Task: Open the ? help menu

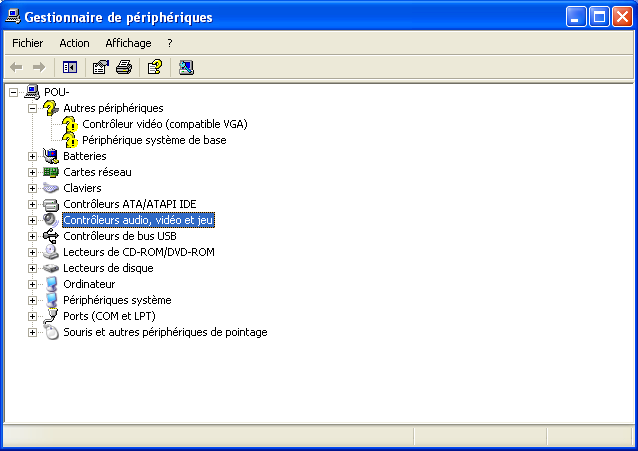Action: coord(170,43)
